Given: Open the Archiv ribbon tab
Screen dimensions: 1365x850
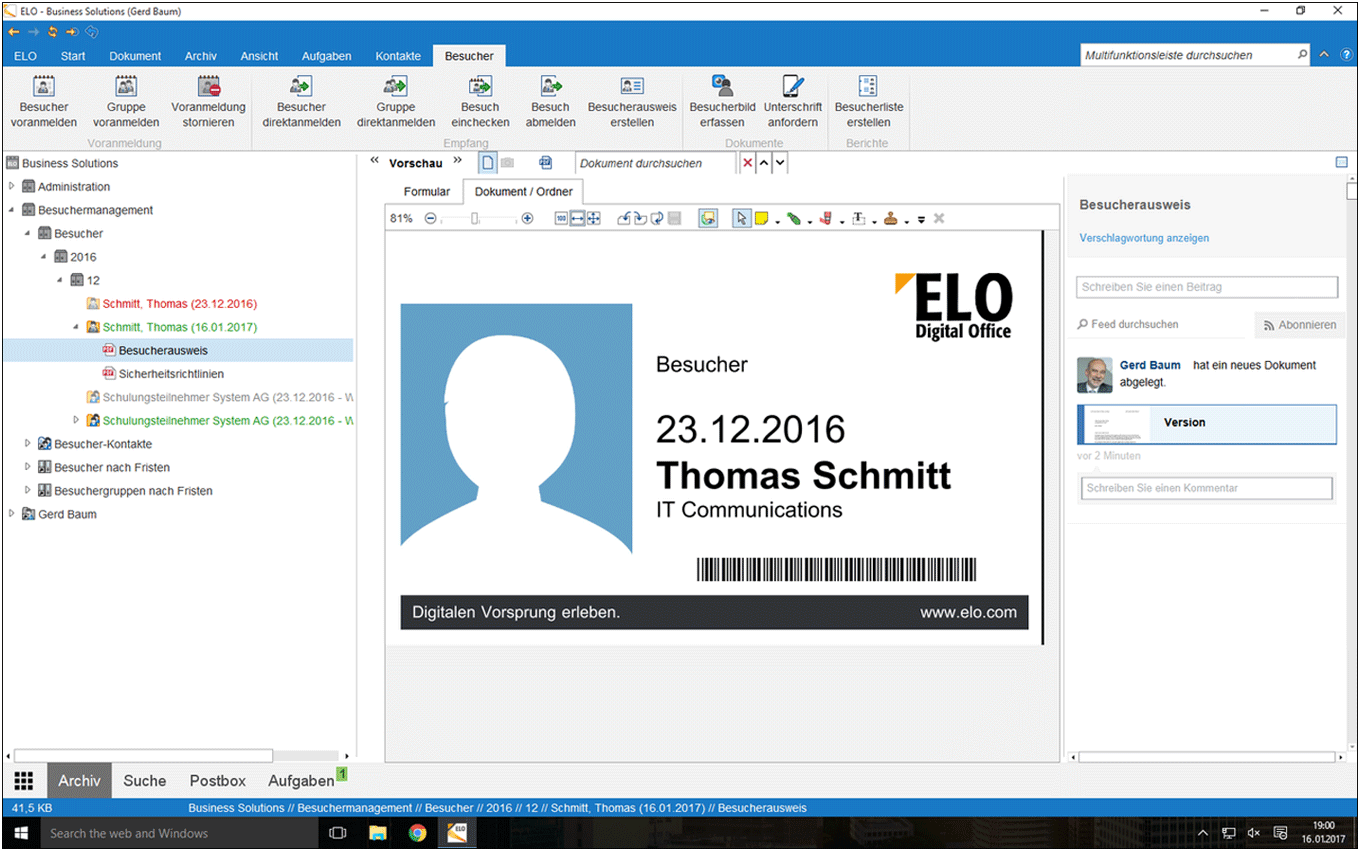Looking at the screenshot, I should (x=201, y=56).
